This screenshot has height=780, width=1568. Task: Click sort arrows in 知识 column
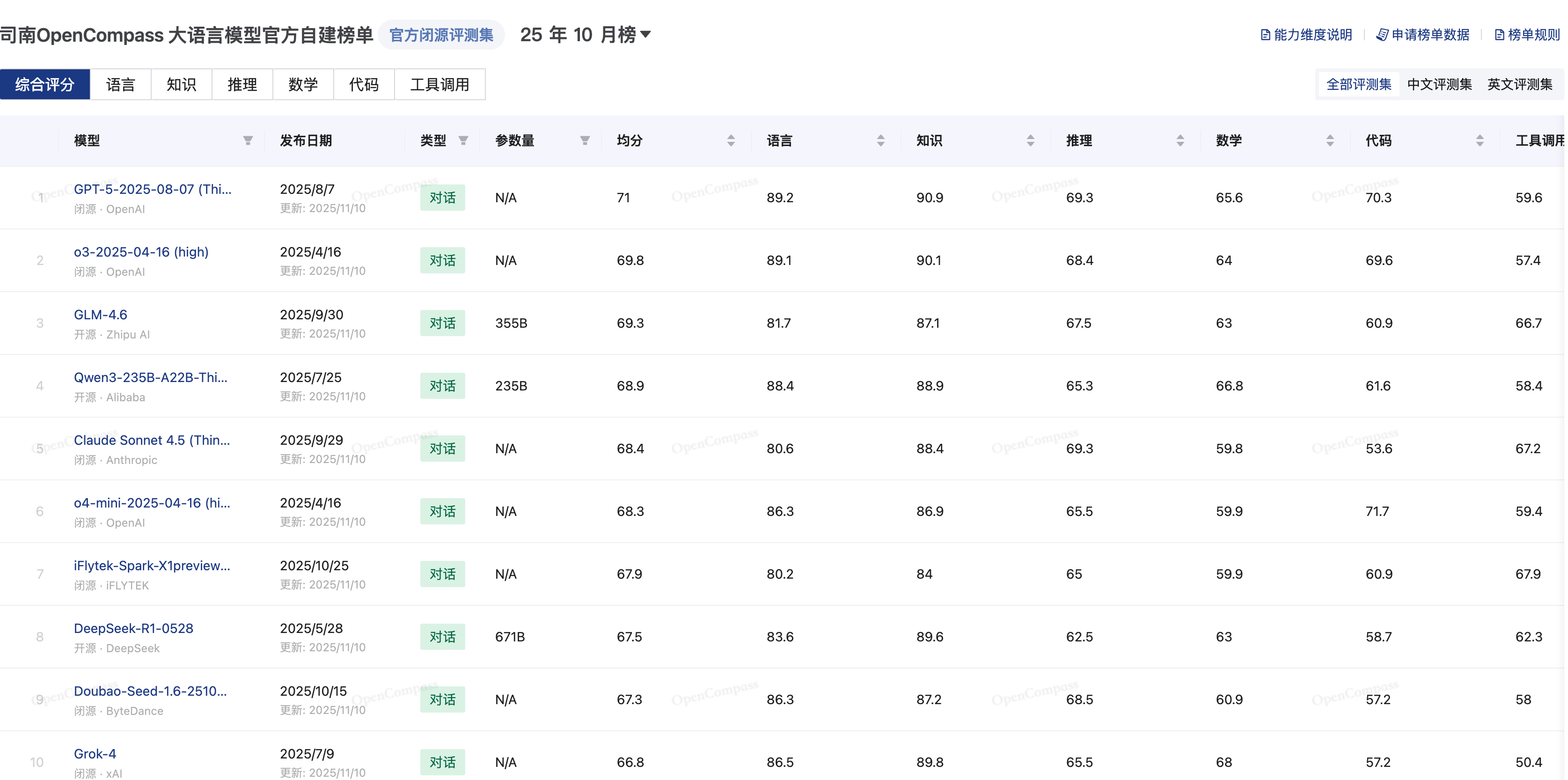coord(1031,140)
